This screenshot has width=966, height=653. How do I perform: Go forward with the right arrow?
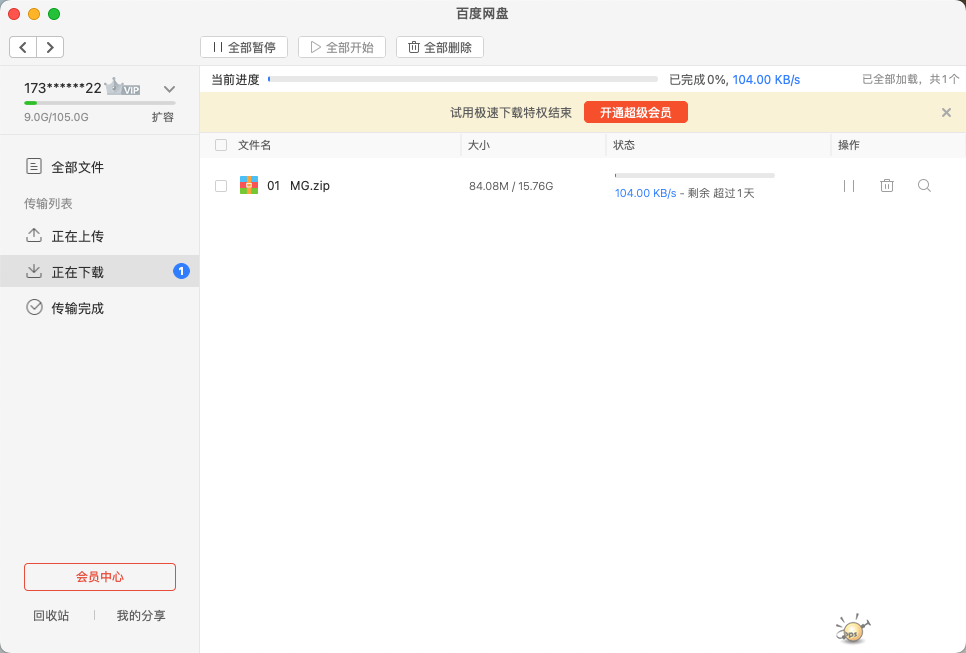pyautogui.click(x=50, y=47)
